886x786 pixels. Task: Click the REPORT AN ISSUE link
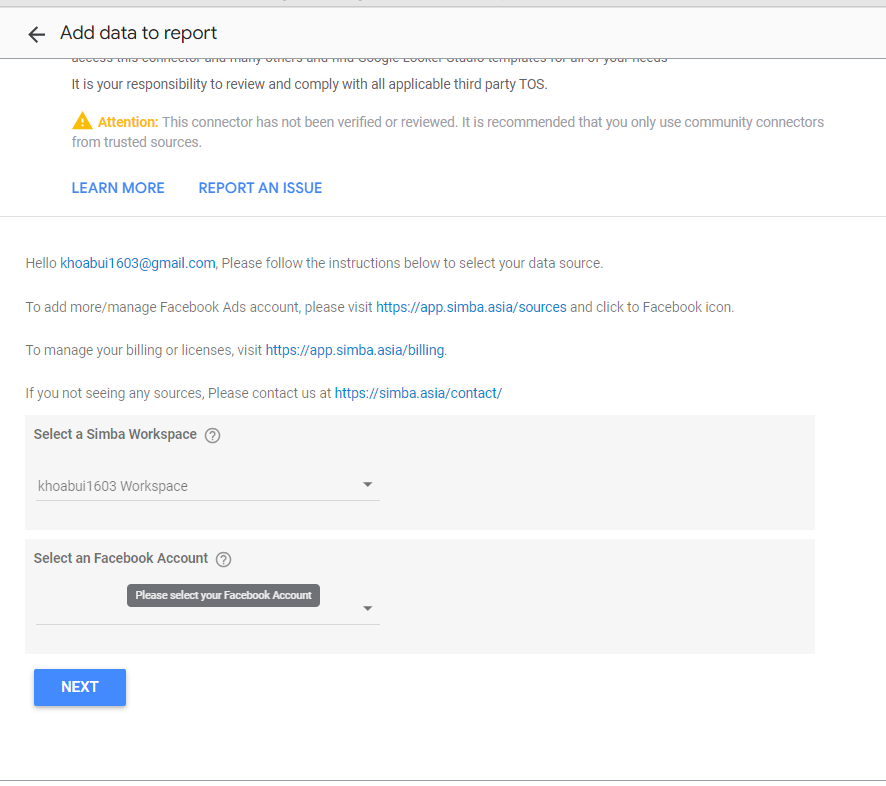click(x=260, y=188)
